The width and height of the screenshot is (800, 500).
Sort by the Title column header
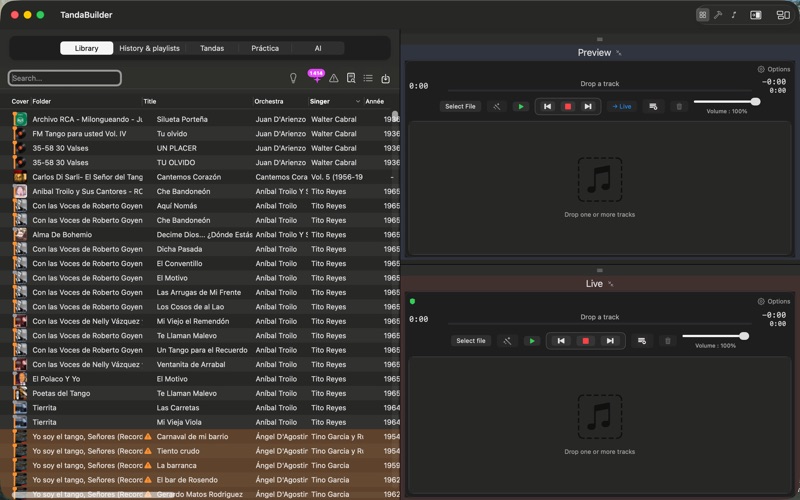pos(150,102)
